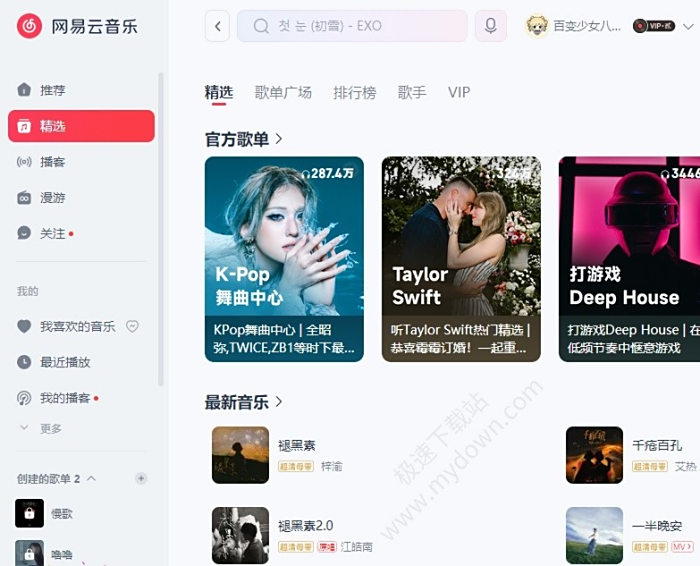Image resolution: width=700 pixels, height=566 pixels.
Task: Expand the 更多 section in sidebar
Action: [x=40, y=429]
